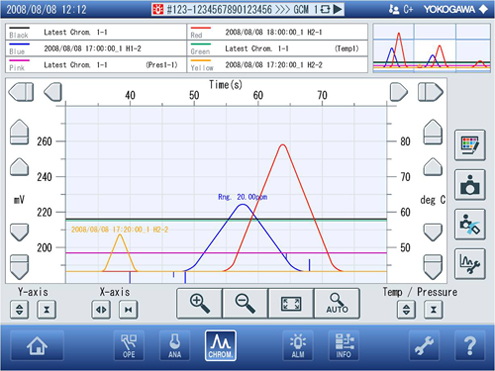
Task: Click the AUTO zoom button
Action: (x=337, y=304)
